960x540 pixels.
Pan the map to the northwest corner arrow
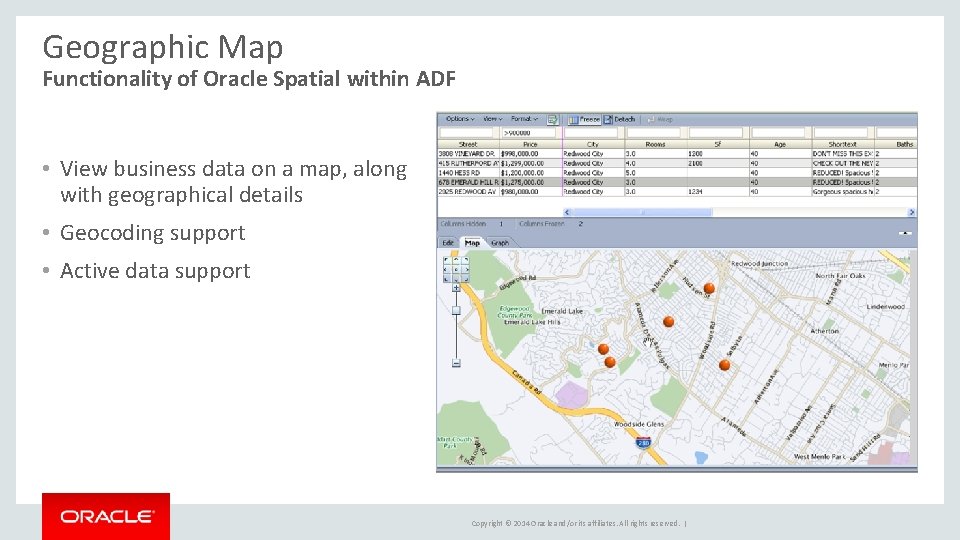point(446,260)
